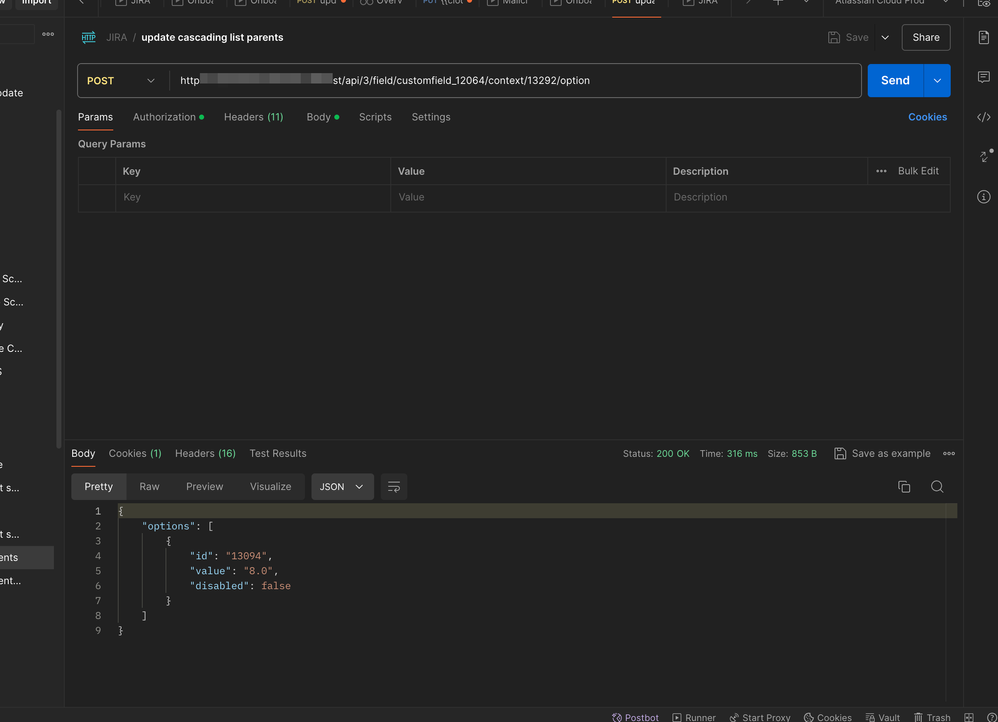Select the highlighted sidebar request ending 'ents'

click(27, 558)
